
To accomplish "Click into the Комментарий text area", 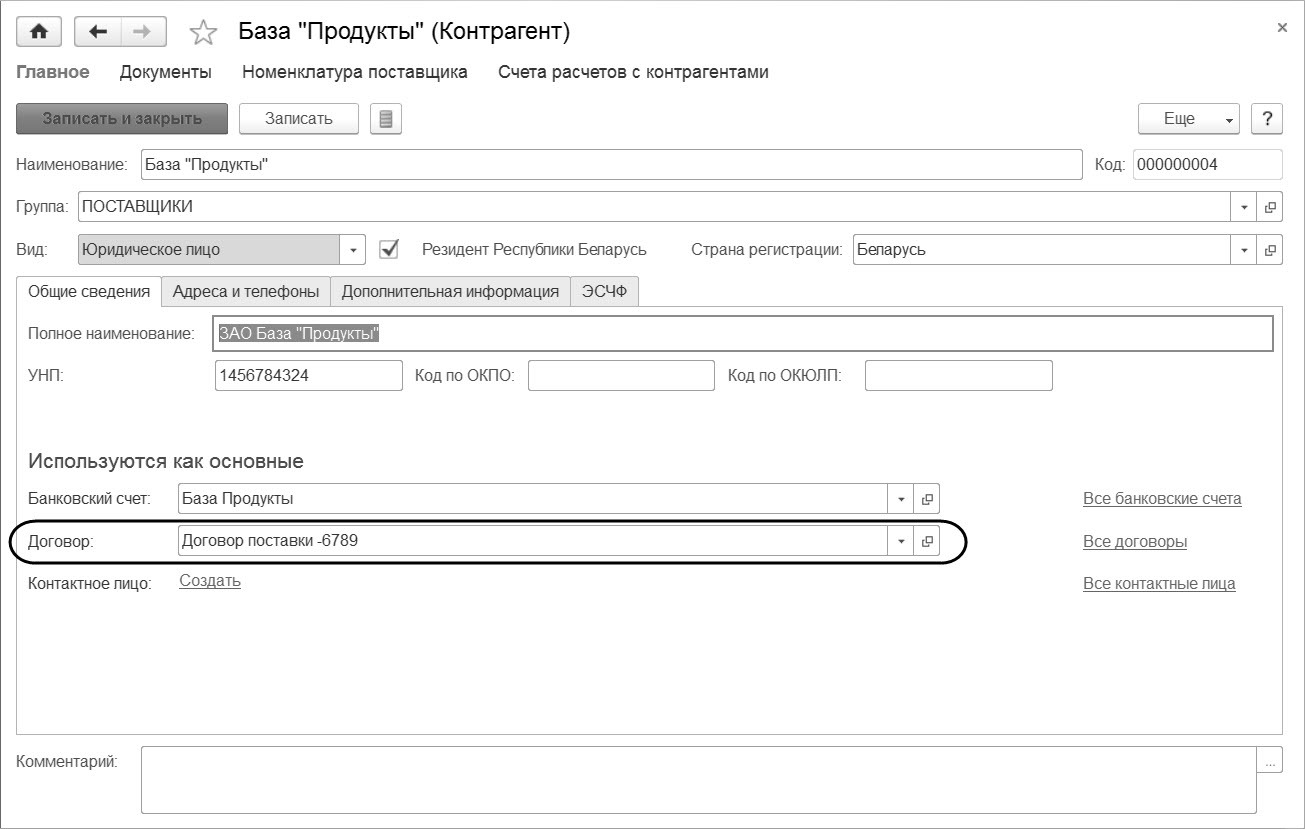I will pos(699,780).
